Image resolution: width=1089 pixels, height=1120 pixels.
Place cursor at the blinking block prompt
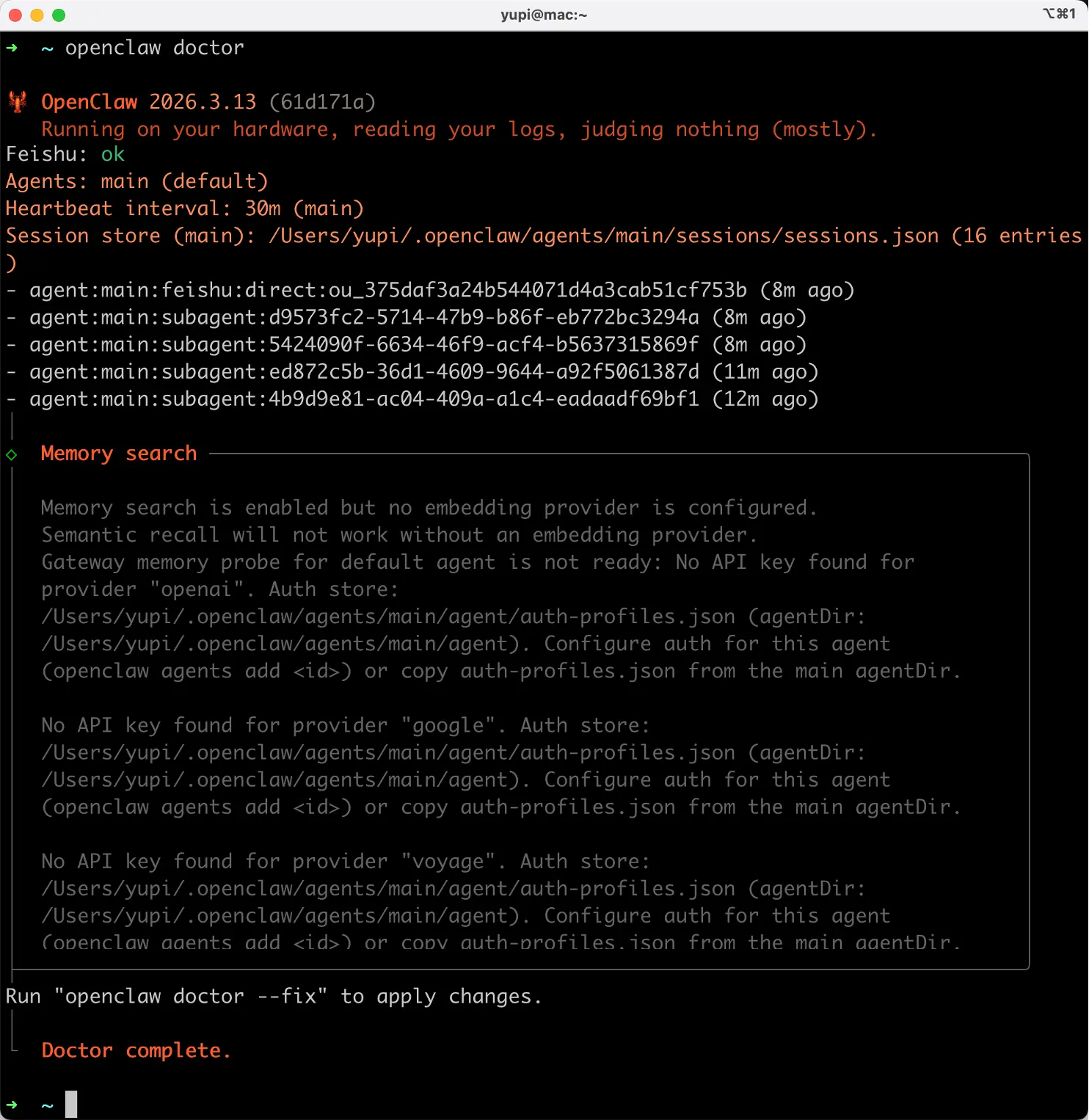[x=71, y=1105]
